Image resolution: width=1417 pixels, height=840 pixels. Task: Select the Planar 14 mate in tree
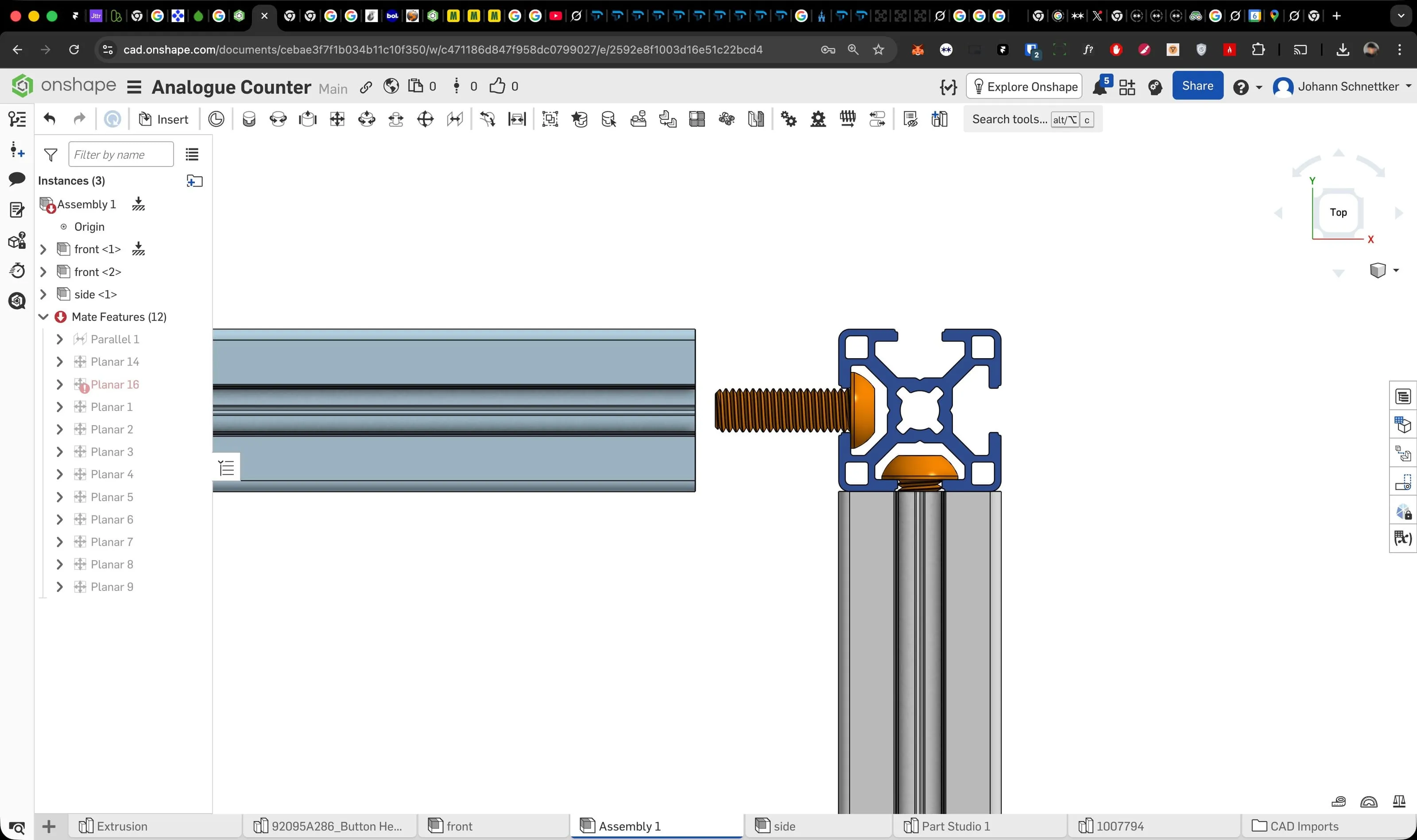coord(115,362)
